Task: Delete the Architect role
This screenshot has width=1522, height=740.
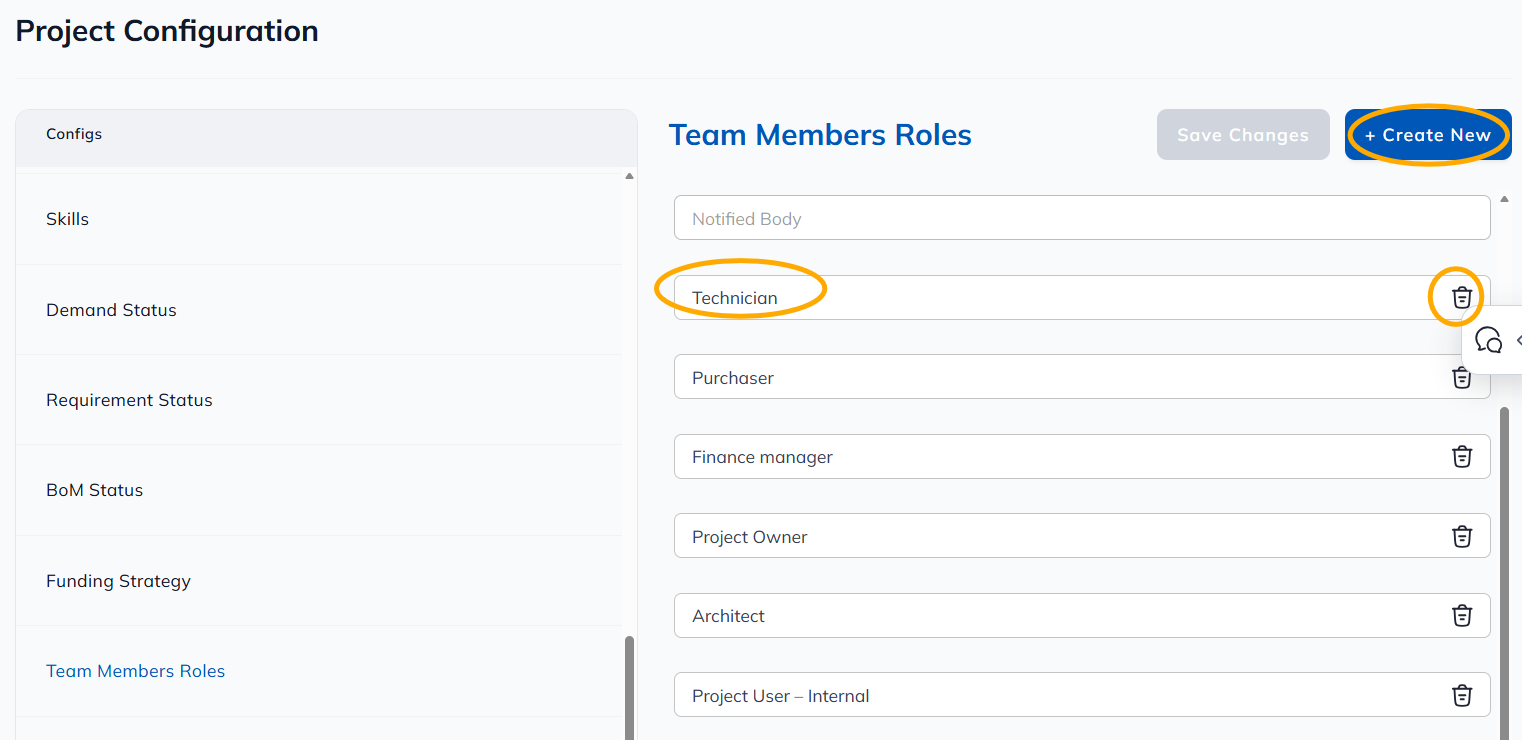Action: (1462, 615)
